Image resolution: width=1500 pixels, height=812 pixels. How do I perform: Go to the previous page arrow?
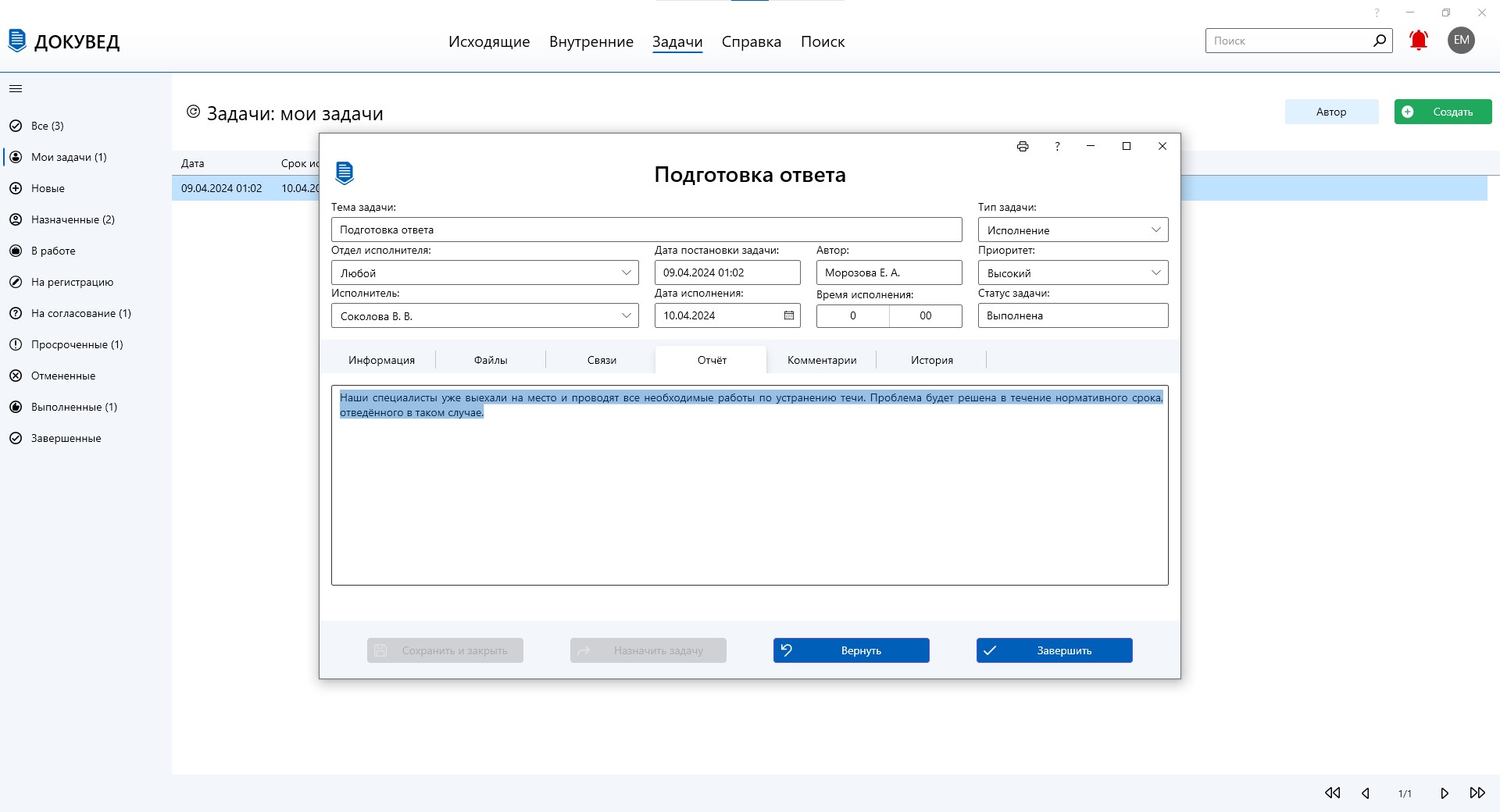1366,793
